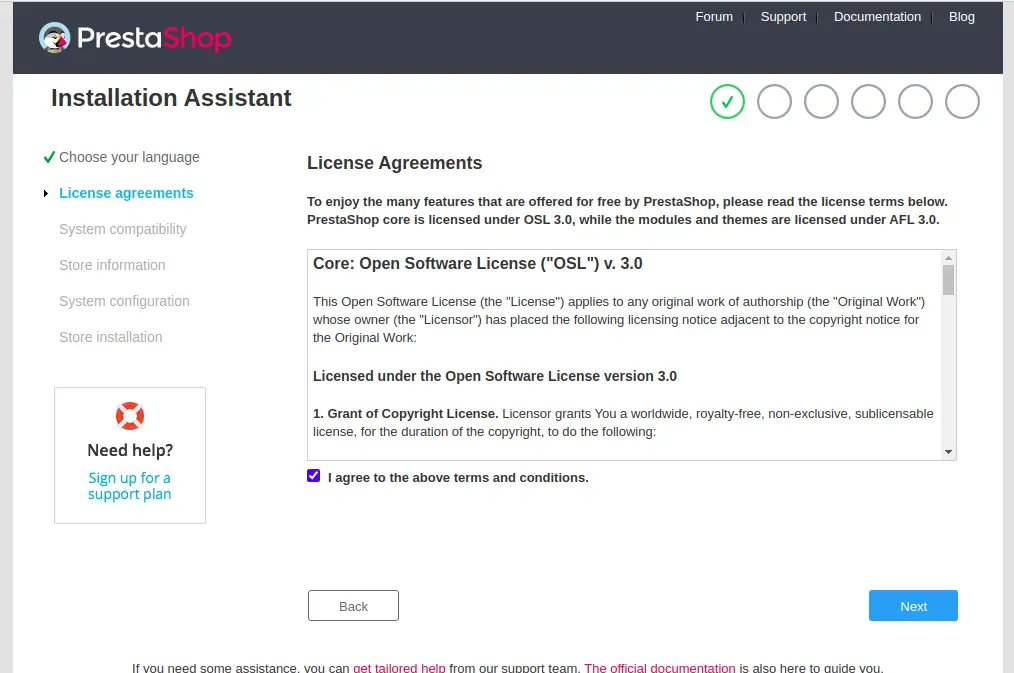Select License agreements step

(126, 193)
